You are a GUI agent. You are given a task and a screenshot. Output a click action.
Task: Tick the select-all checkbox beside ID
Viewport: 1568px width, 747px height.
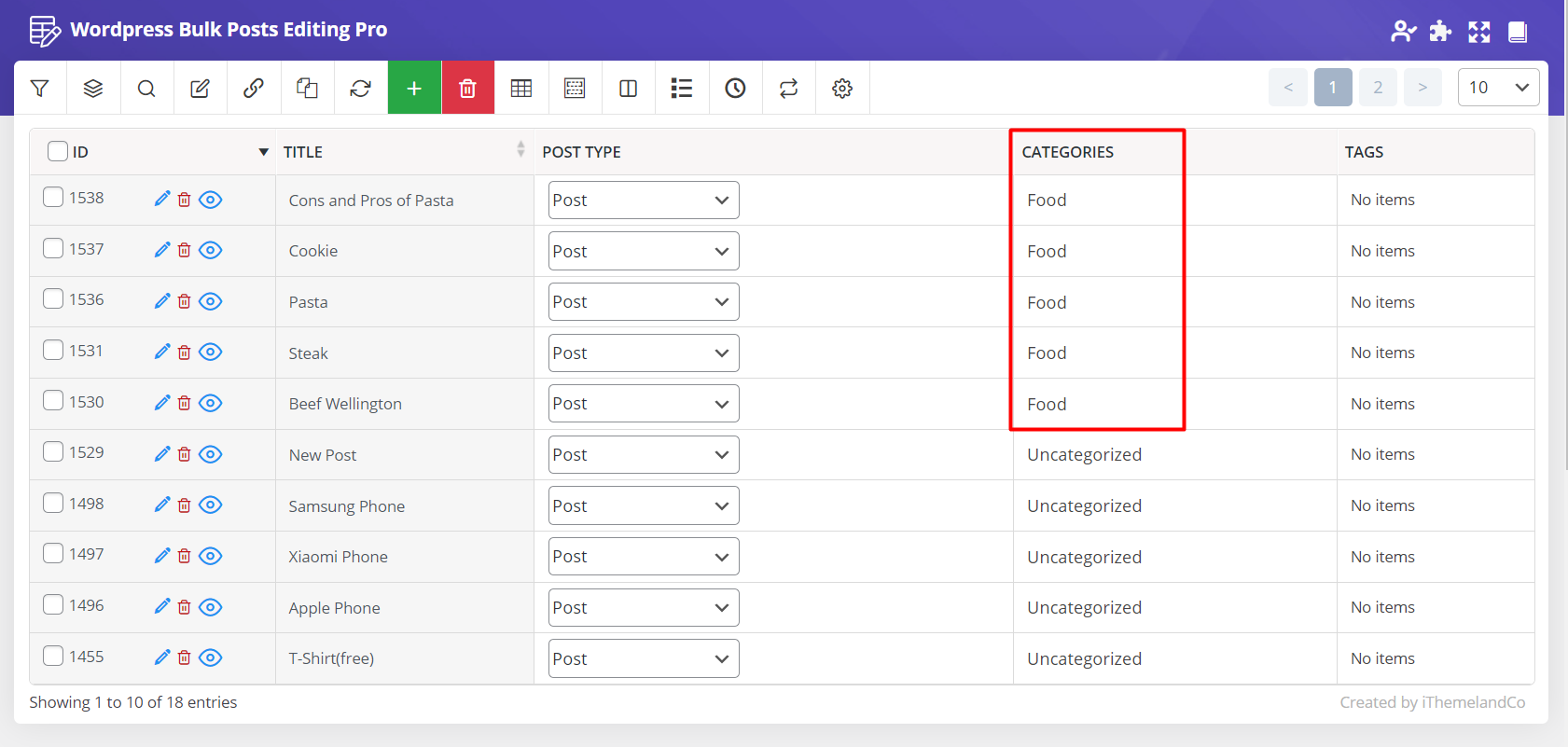(x=58, y=151)
